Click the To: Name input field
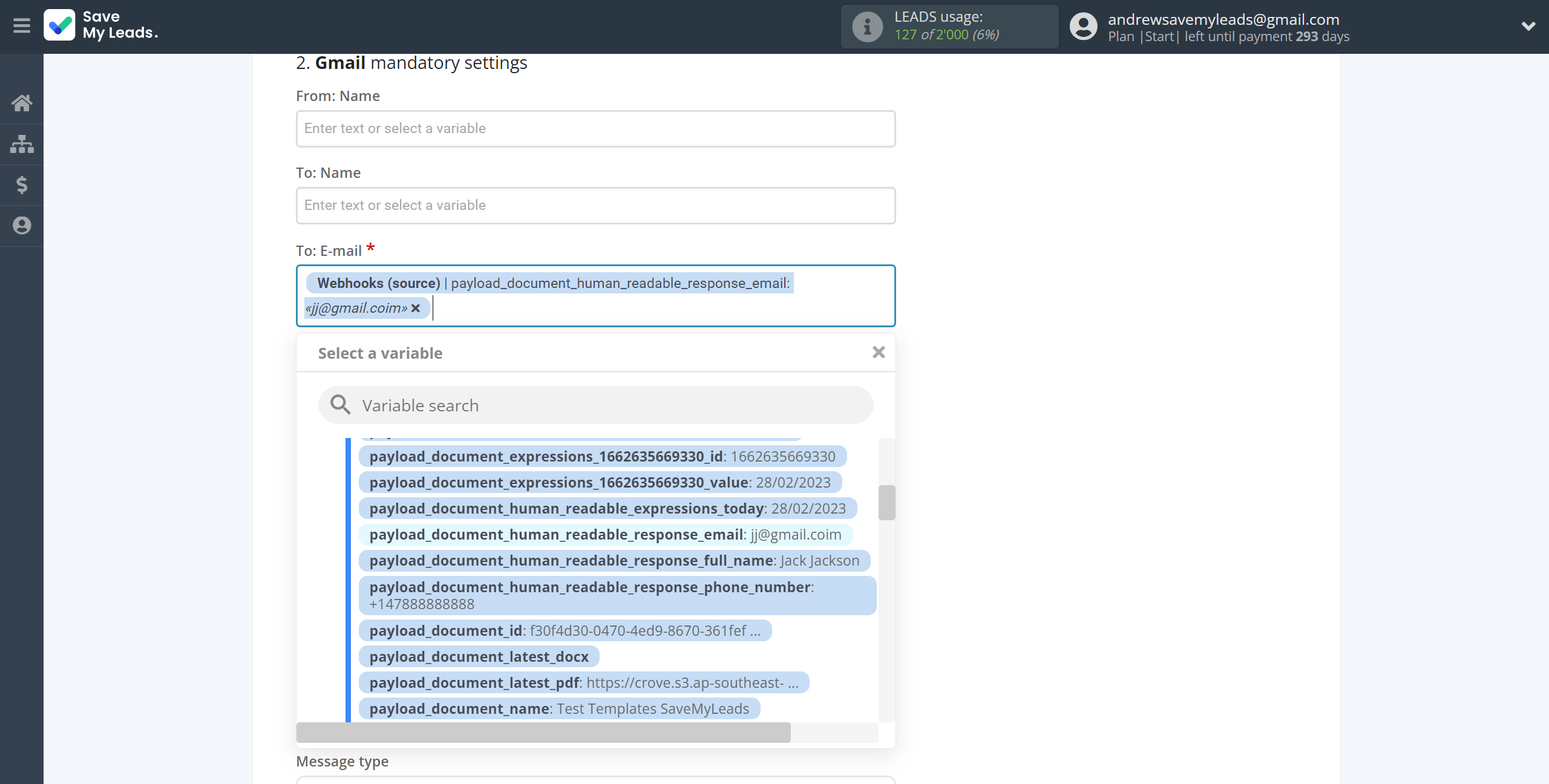This screenshot has height=784, width=1549. [x=595, y=204]
